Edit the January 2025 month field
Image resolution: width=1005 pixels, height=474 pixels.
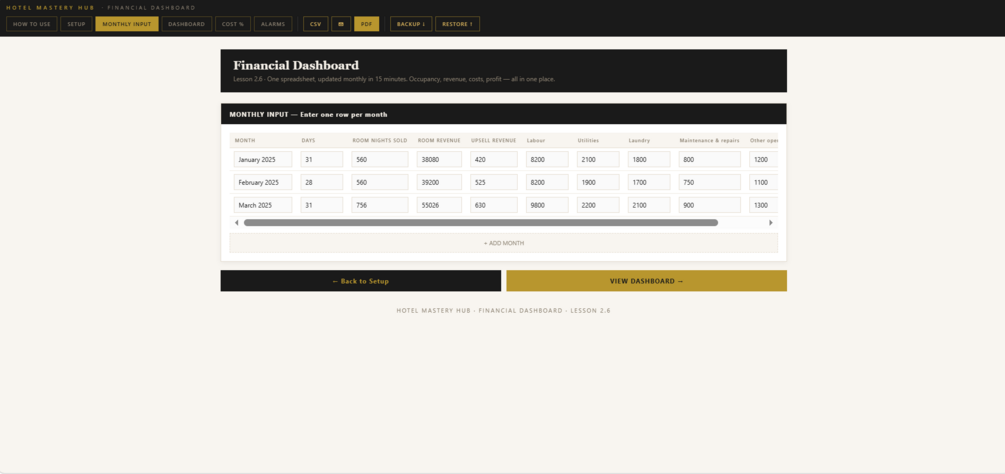[x=263, y=159]
